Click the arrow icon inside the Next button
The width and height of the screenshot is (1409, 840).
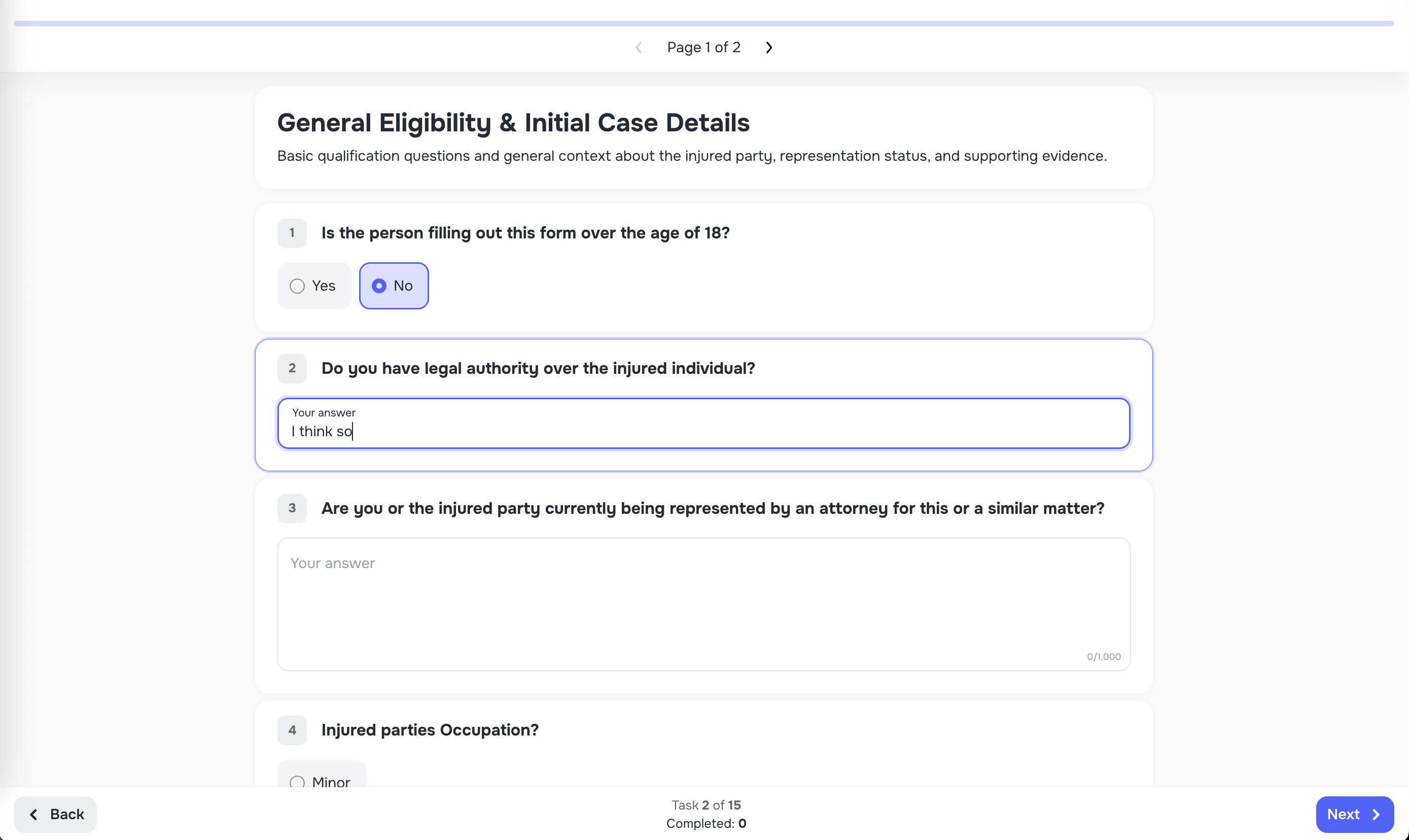tap(1376, 814)
